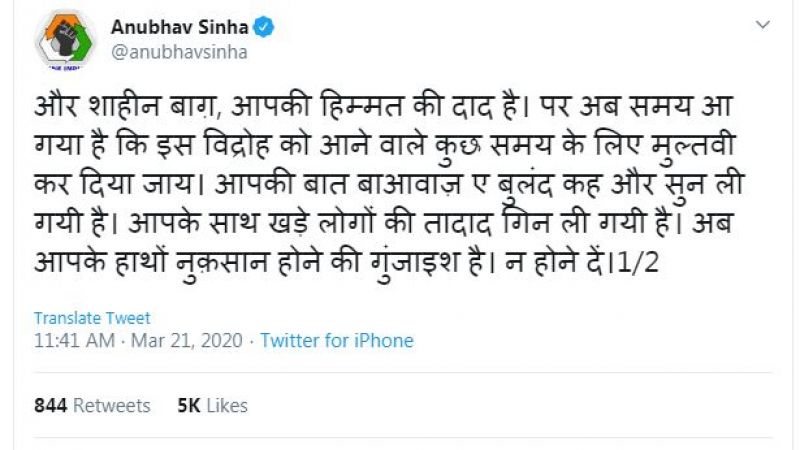The width and height of the screenshot is (800, 450).
Task: Click the 5K likes count number
Action: tap(188, 406)
